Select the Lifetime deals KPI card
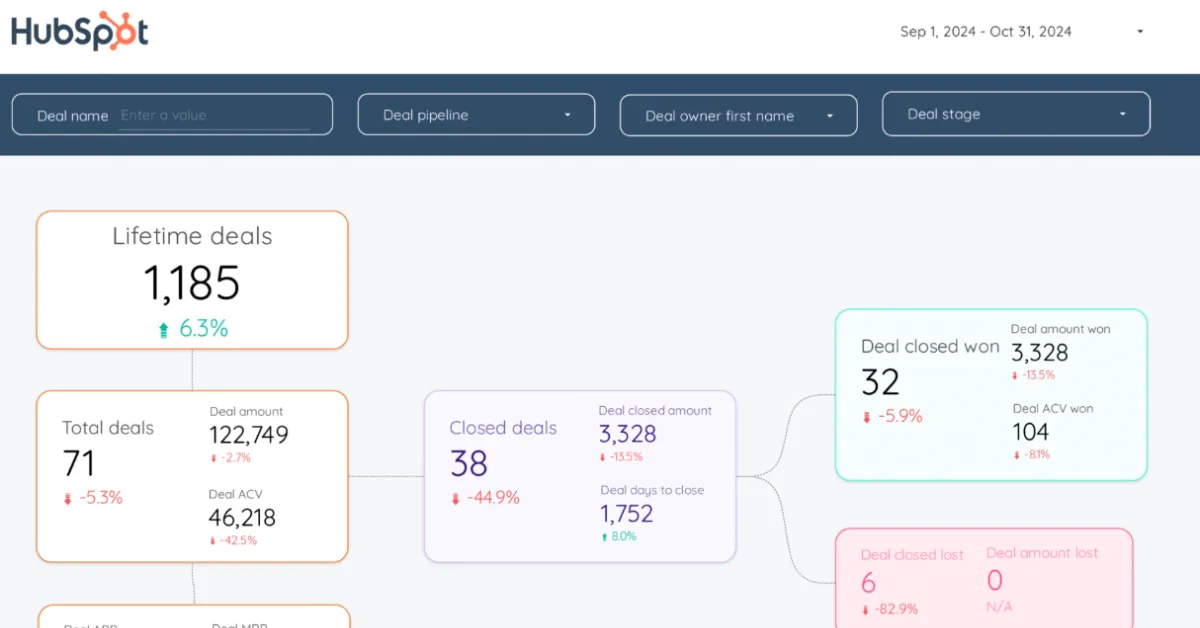1200x628 pixels. (191, 279)
